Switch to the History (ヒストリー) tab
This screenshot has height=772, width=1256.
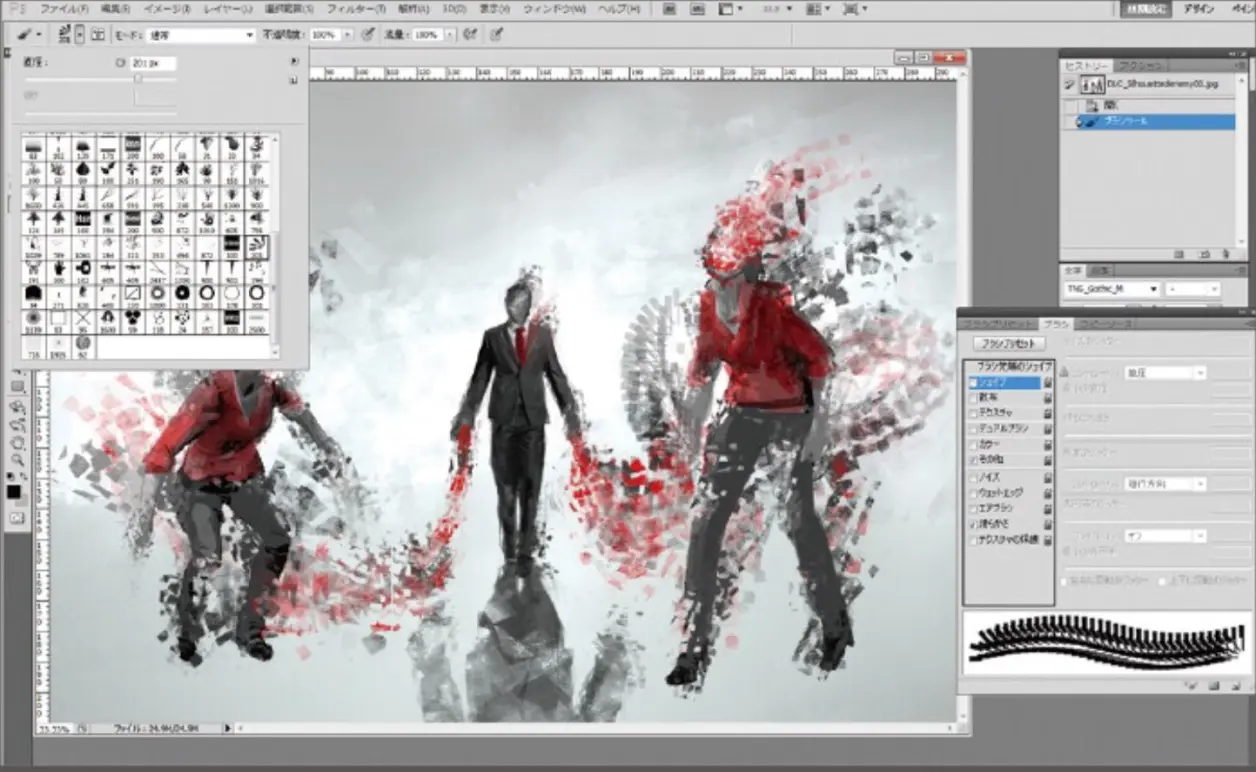tap(1086, 65)
